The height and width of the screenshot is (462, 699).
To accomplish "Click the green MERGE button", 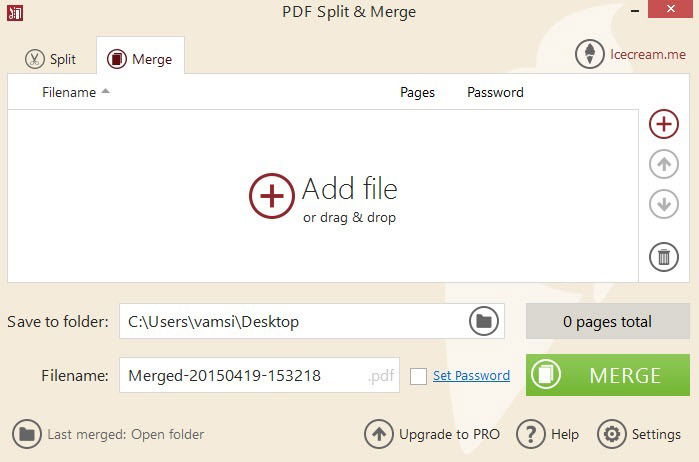I will pos(608,375).
